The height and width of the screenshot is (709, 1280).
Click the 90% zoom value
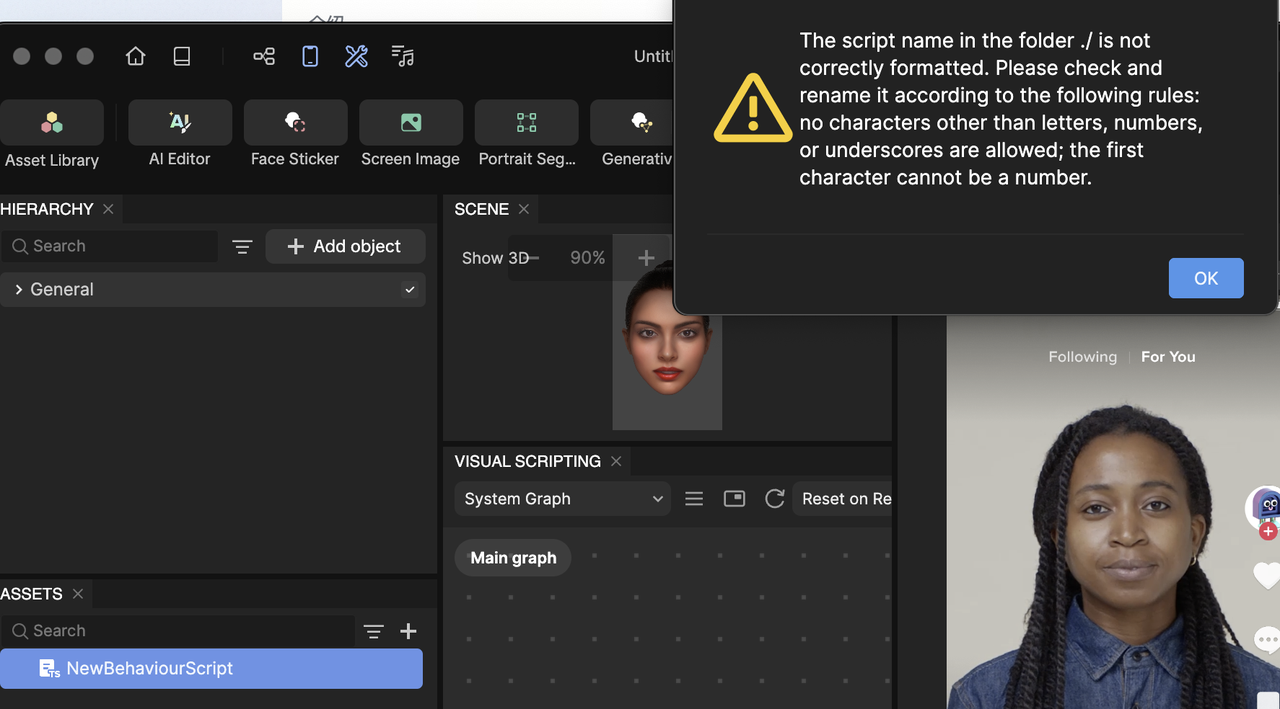588,258
